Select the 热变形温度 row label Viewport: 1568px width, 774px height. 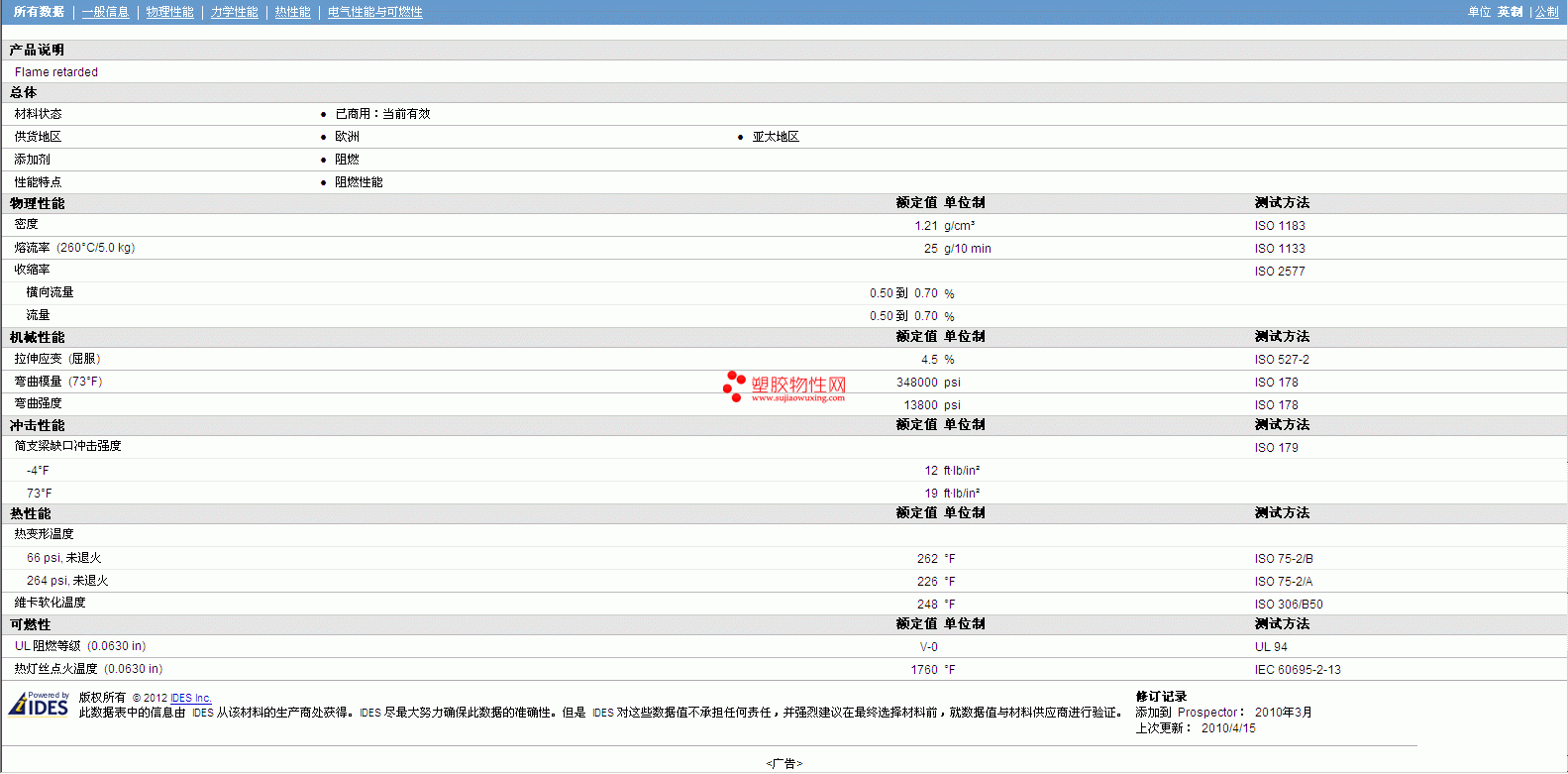(44, 534)
